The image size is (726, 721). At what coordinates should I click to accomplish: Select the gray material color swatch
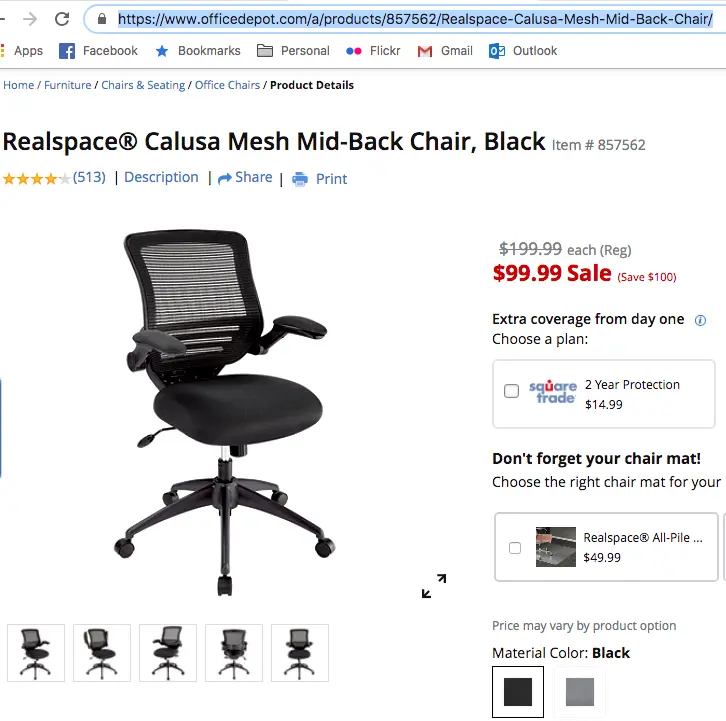pyautogui.click(x=580, y=692)
